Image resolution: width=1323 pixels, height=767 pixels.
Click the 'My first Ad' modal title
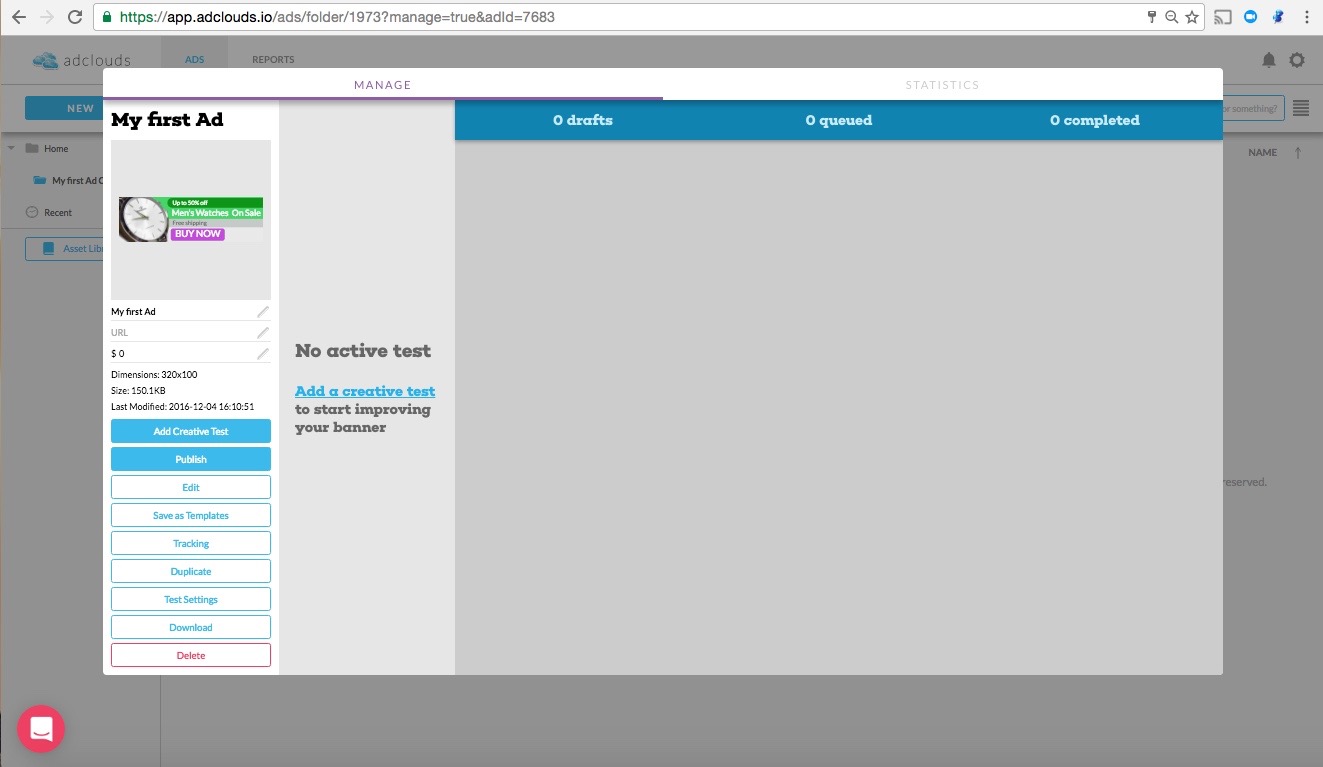[167, 120]
